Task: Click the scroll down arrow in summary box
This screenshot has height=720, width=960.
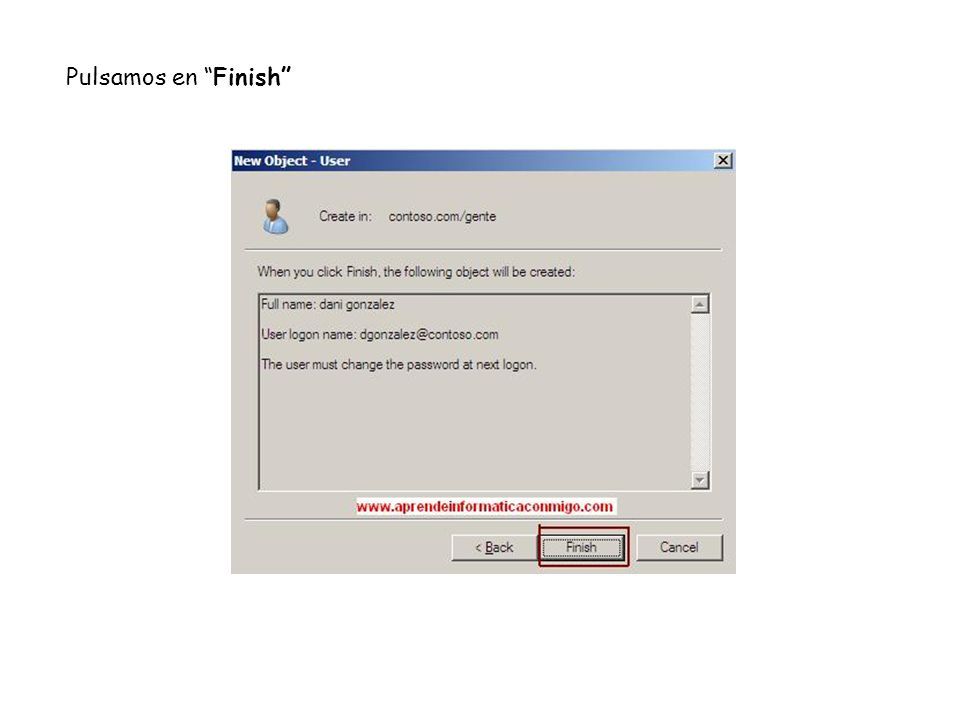Action: [x=700, y=480]
